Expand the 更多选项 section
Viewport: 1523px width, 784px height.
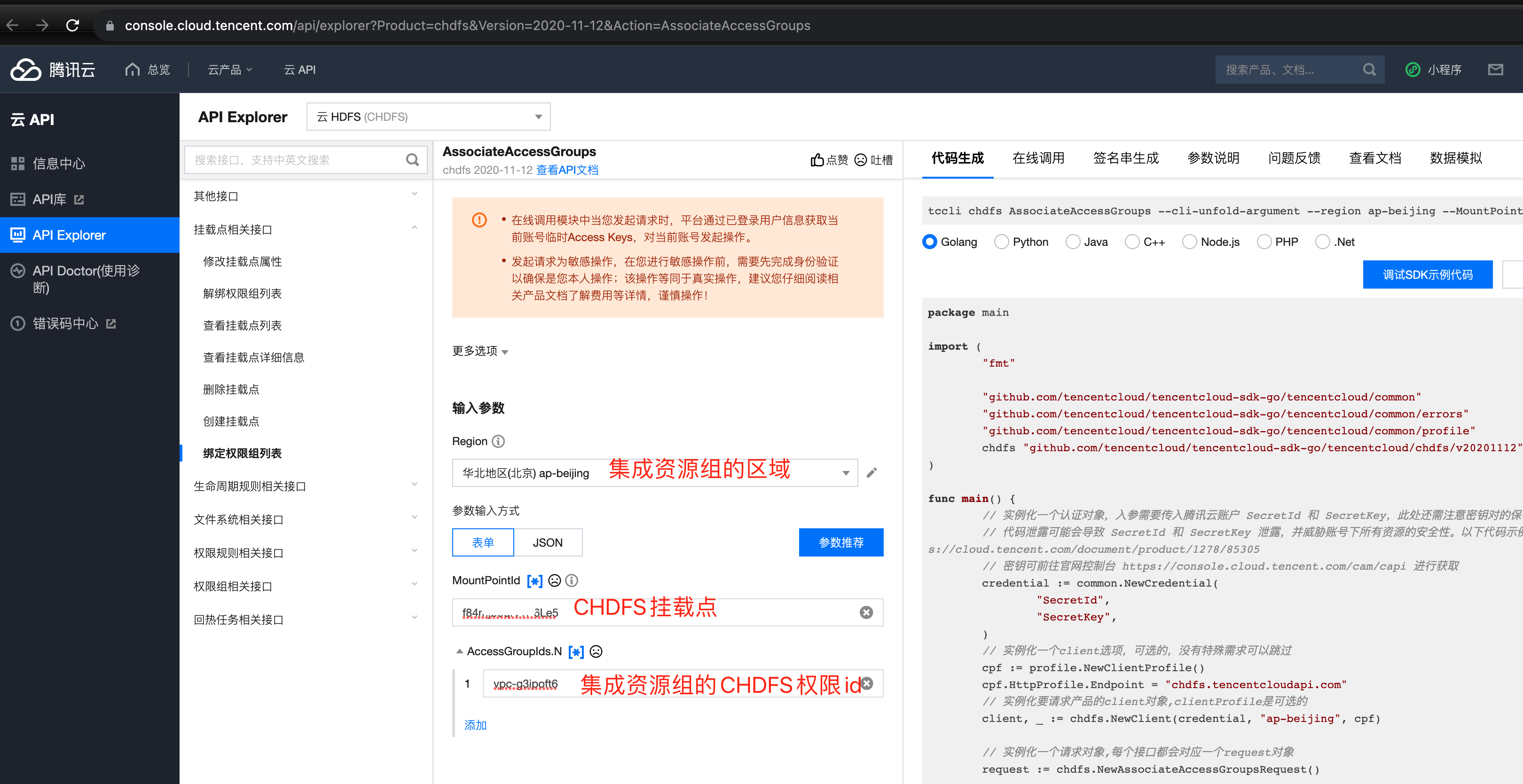point(480,351)
